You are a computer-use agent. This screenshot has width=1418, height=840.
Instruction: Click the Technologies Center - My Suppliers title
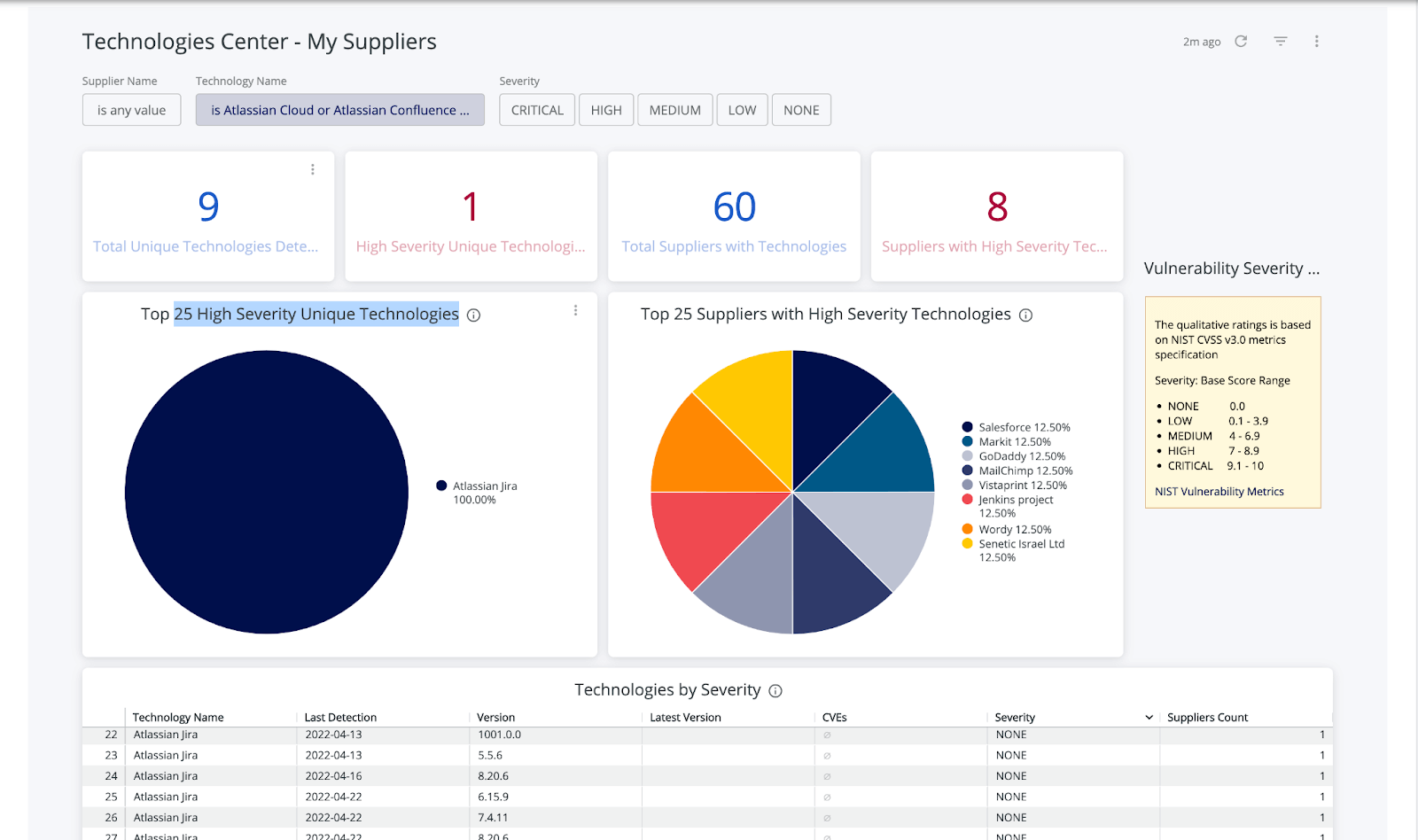pos(259,42)
